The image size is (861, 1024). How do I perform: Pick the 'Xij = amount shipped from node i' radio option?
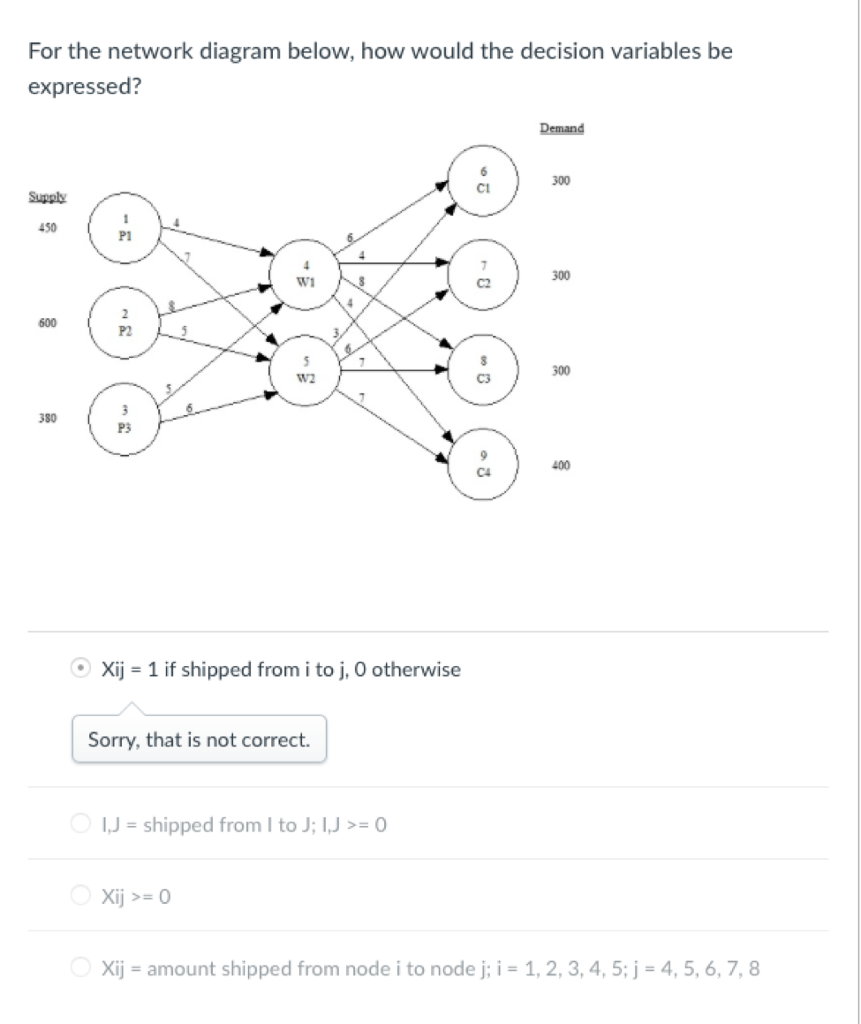(80, 967)
